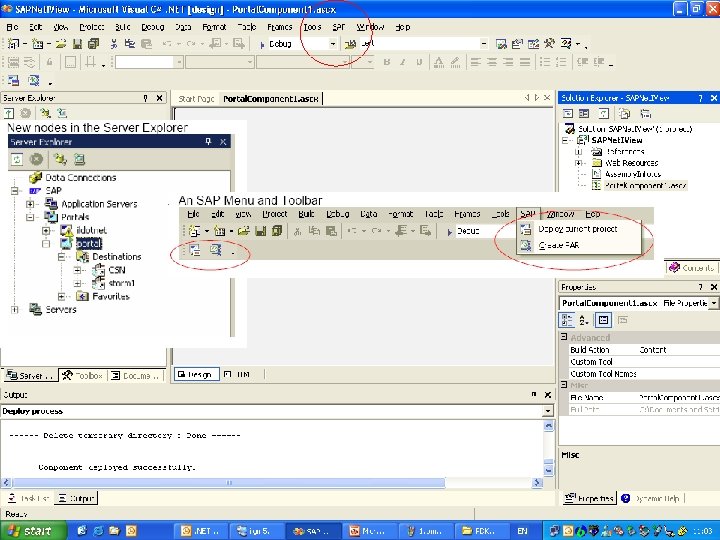The width and height of the screenshot is (720, 540).
Task: Click the Find in Files icon beside the search box
Action: tap(350, 44)
